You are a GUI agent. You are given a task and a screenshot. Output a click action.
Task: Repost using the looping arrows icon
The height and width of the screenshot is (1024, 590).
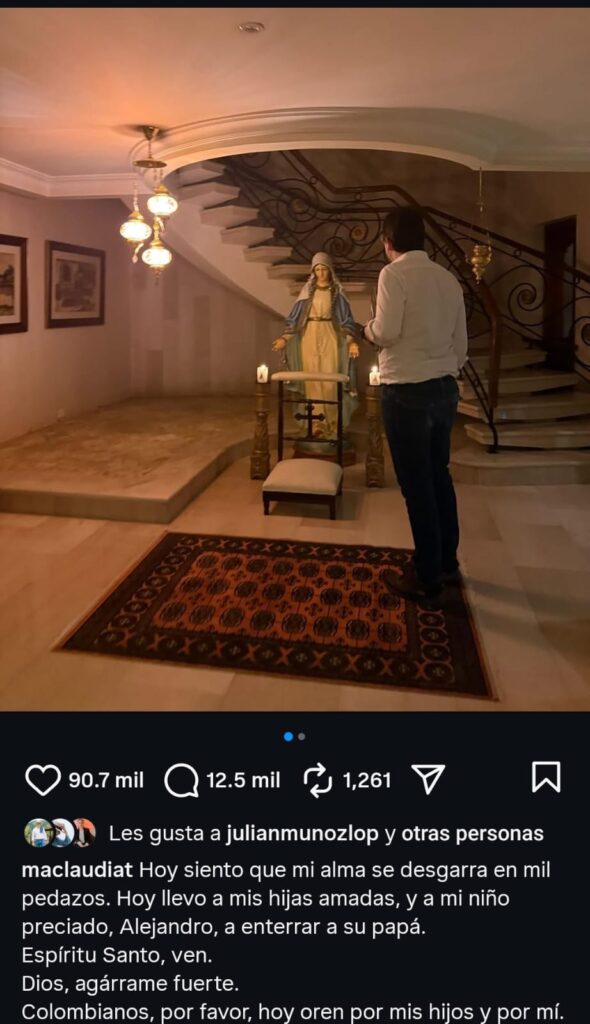point(318,780)
